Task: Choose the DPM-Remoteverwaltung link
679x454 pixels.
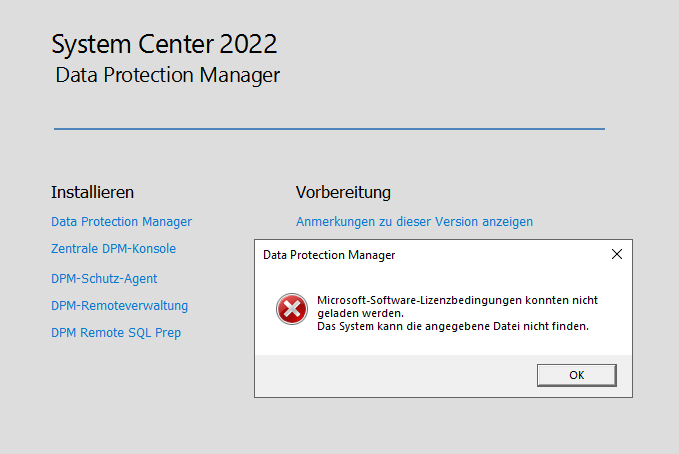Action: coord(119,306)
